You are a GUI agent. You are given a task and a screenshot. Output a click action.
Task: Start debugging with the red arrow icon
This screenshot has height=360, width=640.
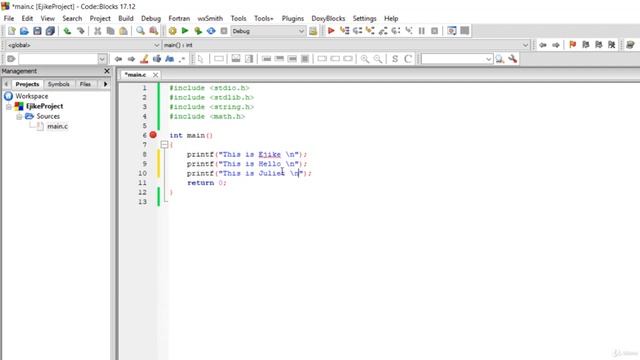click(x=331, y=31)
